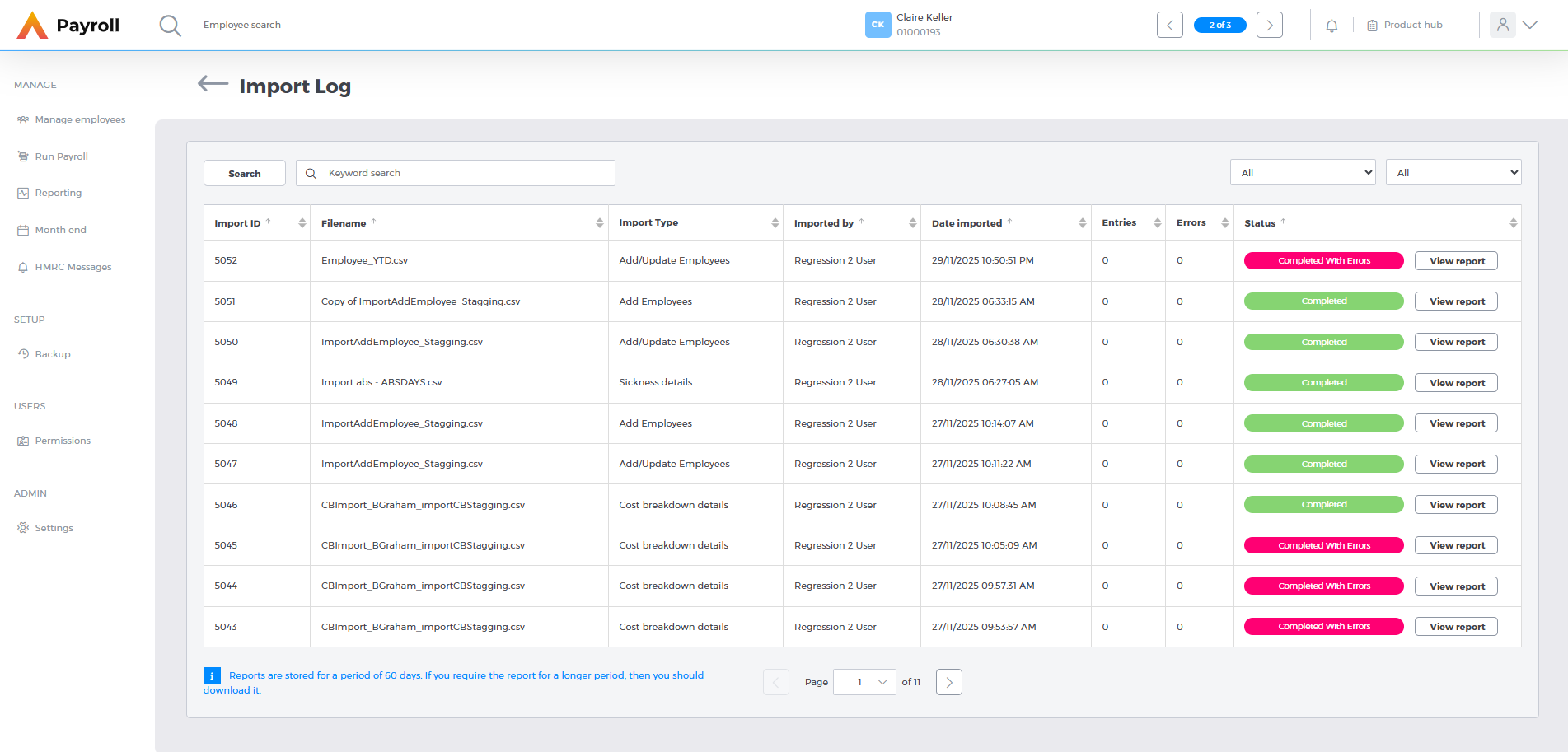Viewport: 1568px width, 752px height.
Task: Open the second All filter dropdown
Action: click(1453, 173)
